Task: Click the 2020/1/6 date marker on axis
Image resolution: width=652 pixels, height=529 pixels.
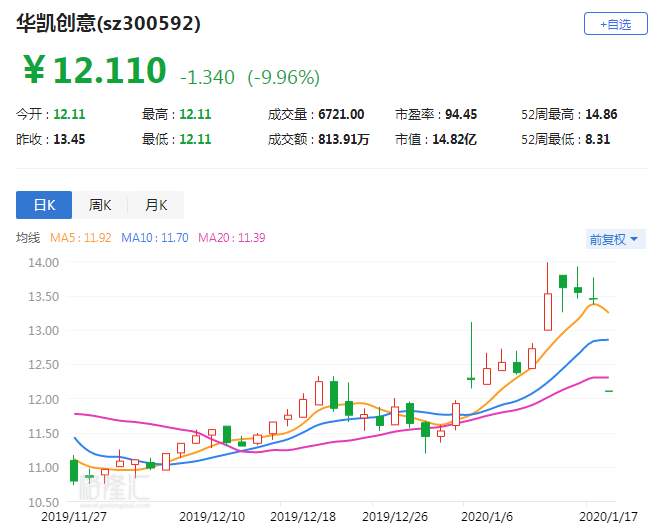Action: click(487, 517)
